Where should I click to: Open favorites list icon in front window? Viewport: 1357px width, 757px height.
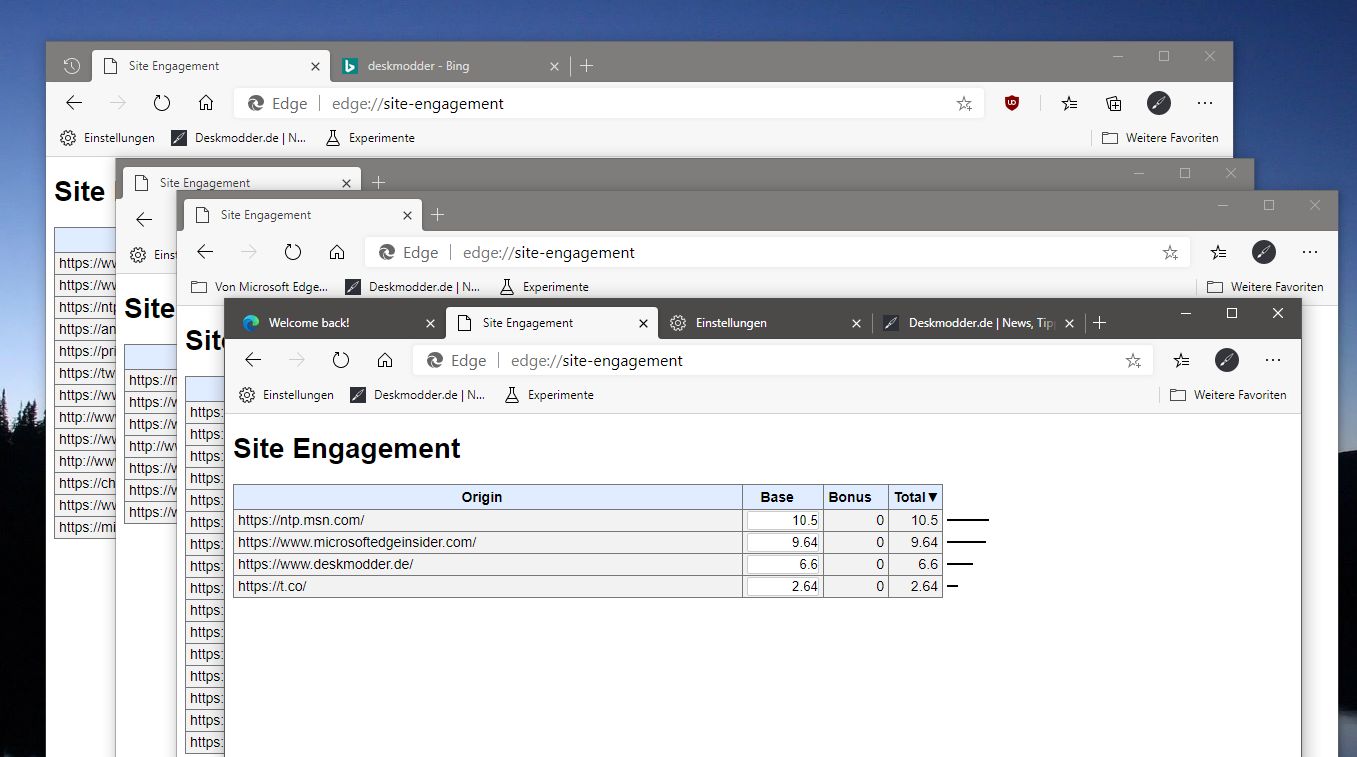tap(1182, 360)
